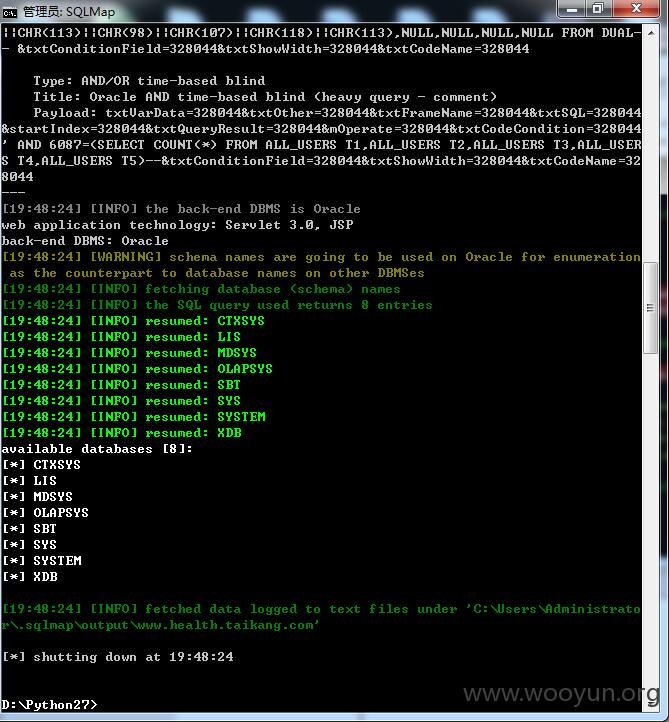
Task: Click the "resumed: LIS" log line
Action: 122,337
